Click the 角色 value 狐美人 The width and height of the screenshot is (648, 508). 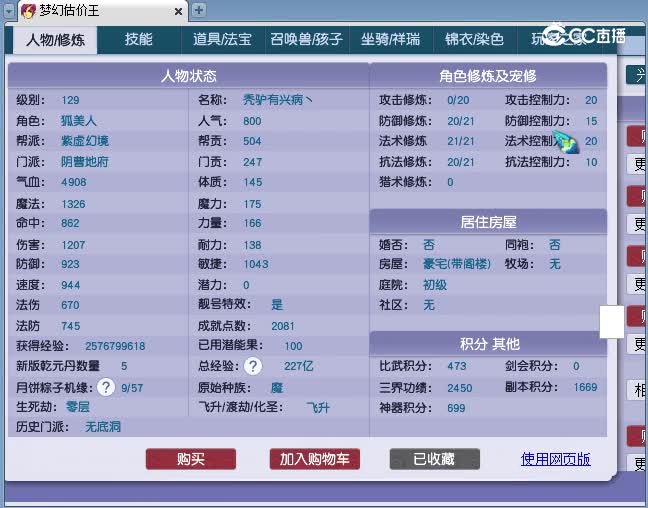point(79,121)
